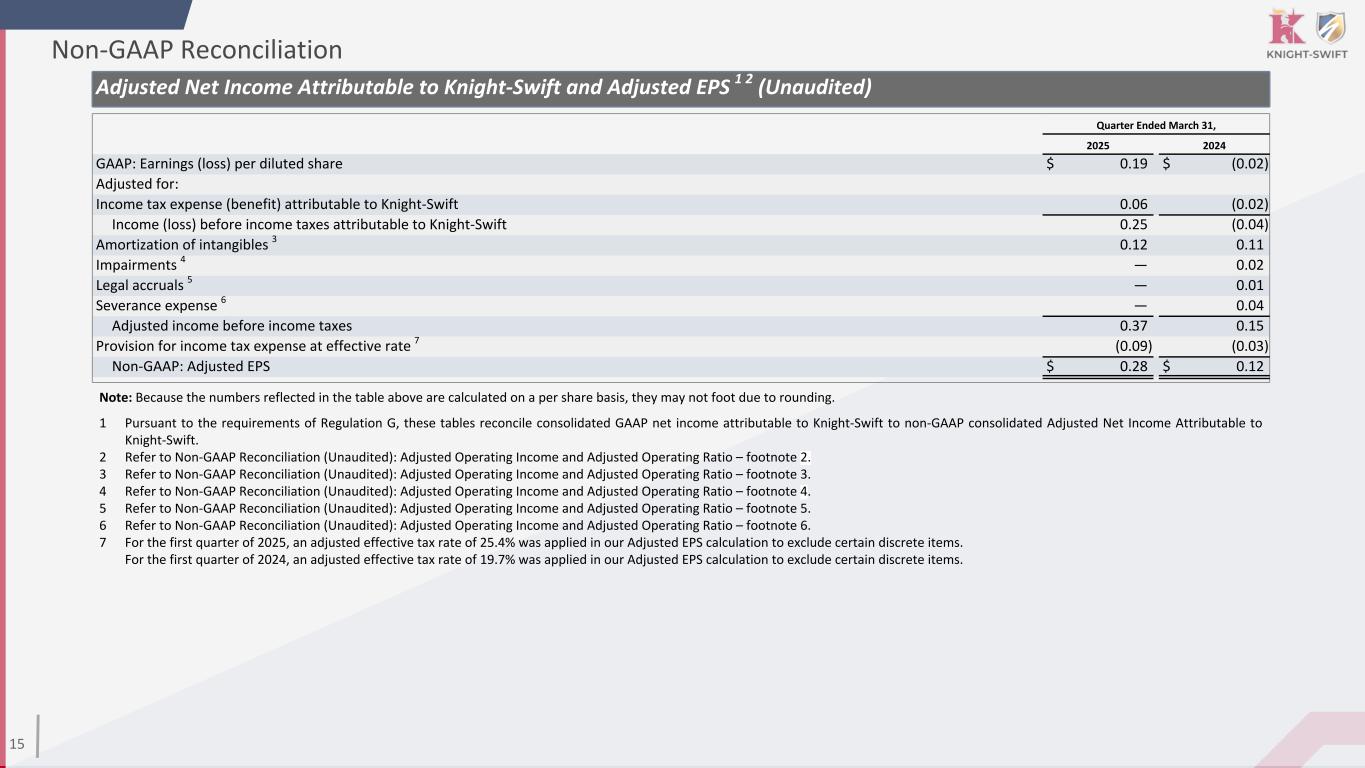Viewport: 1365px width, 768px height.
Task: Select the 2024 column header
Action: [1214, 145]
